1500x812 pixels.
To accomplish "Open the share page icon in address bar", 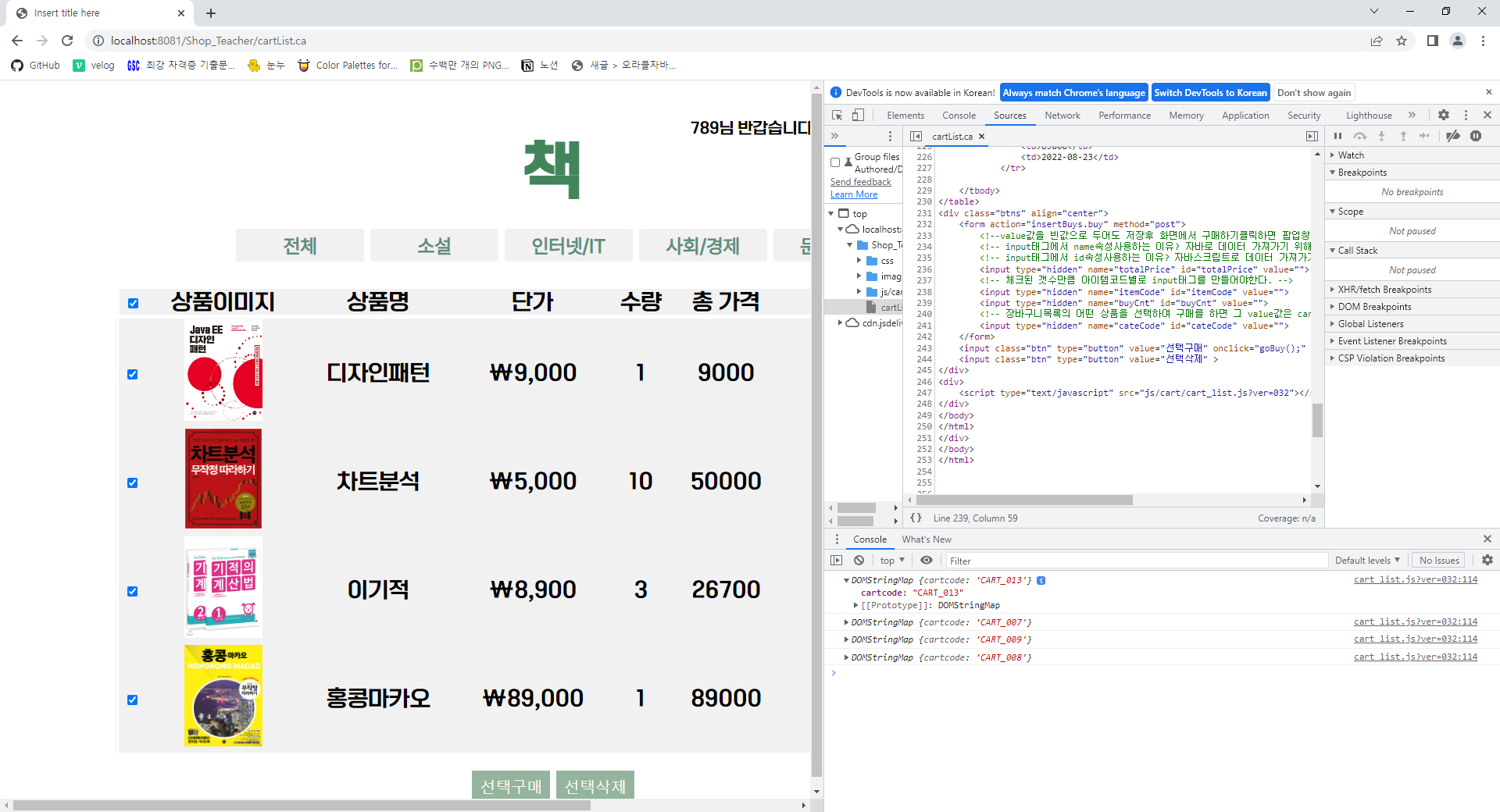I will coord(1377,41).
